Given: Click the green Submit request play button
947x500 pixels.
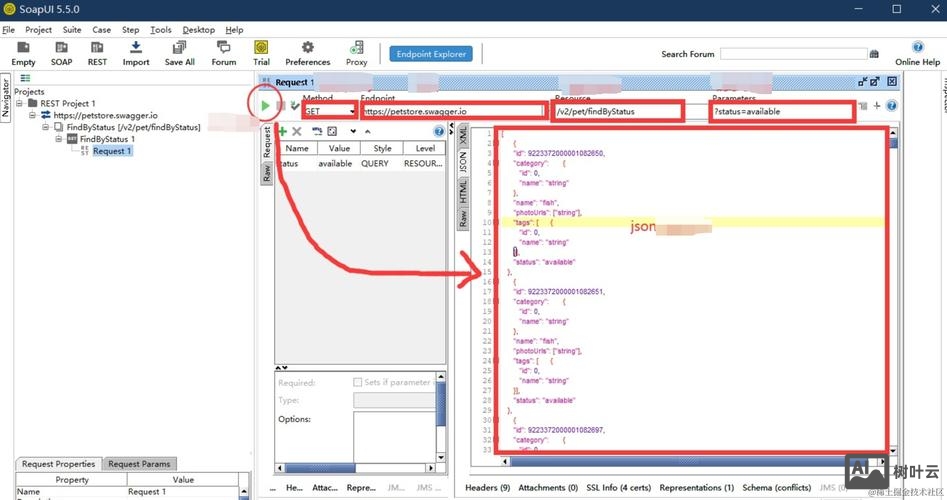Looking at the screenshot, I should [x=264, y=105].
